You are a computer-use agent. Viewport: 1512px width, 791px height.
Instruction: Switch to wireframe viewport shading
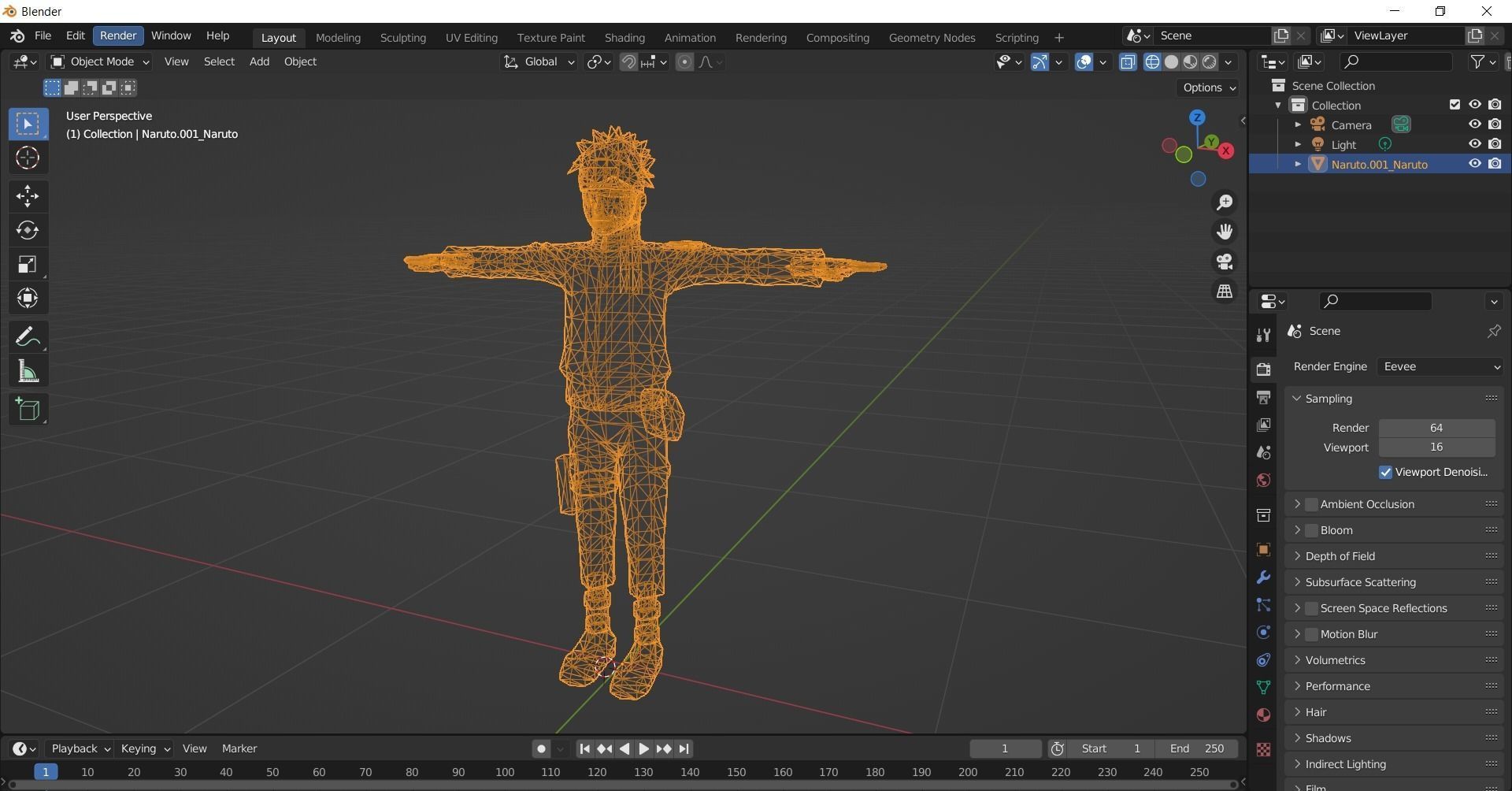point(1152,62)
